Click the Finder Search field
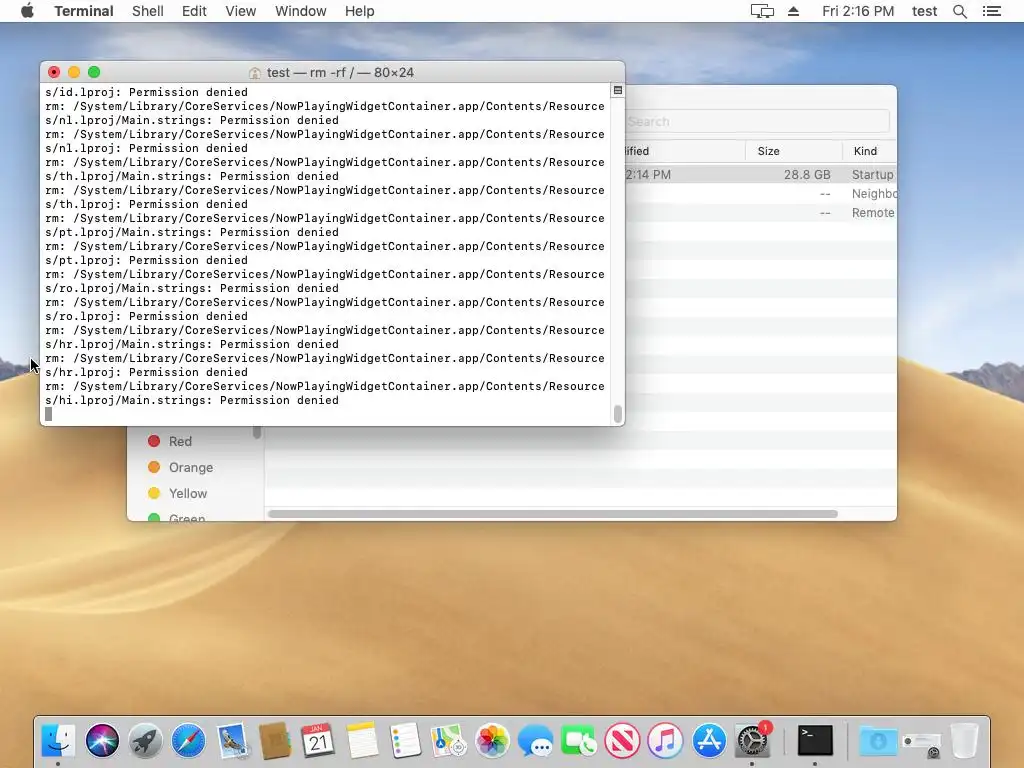Viewport: 1024px width, 768px height. (757, 121)
